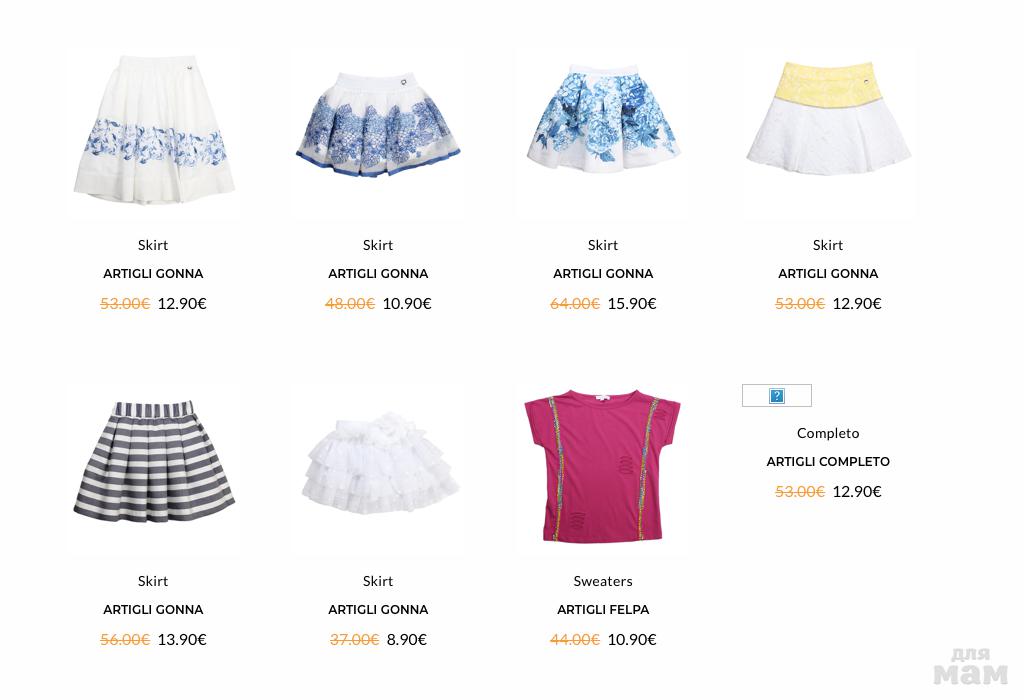The height and width of the screenshot is (700, 1024).
Task: View the yellow waistband white skirt image
Action: click(x=828, y=118)
